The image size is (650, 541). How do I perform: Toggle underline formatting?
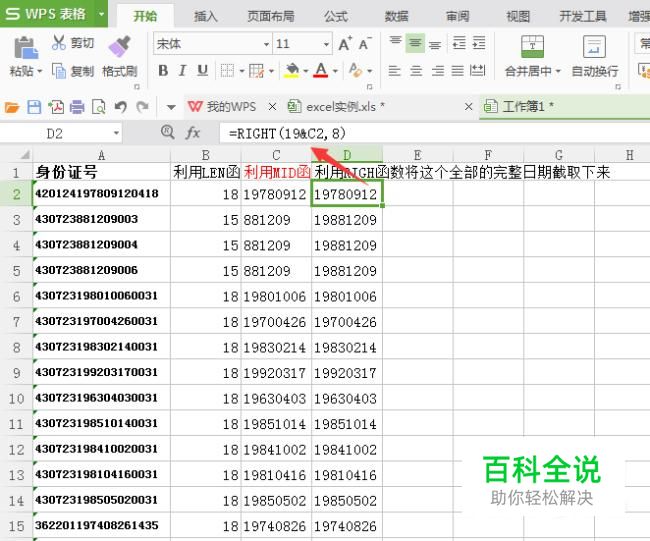[x=203, y=71]
